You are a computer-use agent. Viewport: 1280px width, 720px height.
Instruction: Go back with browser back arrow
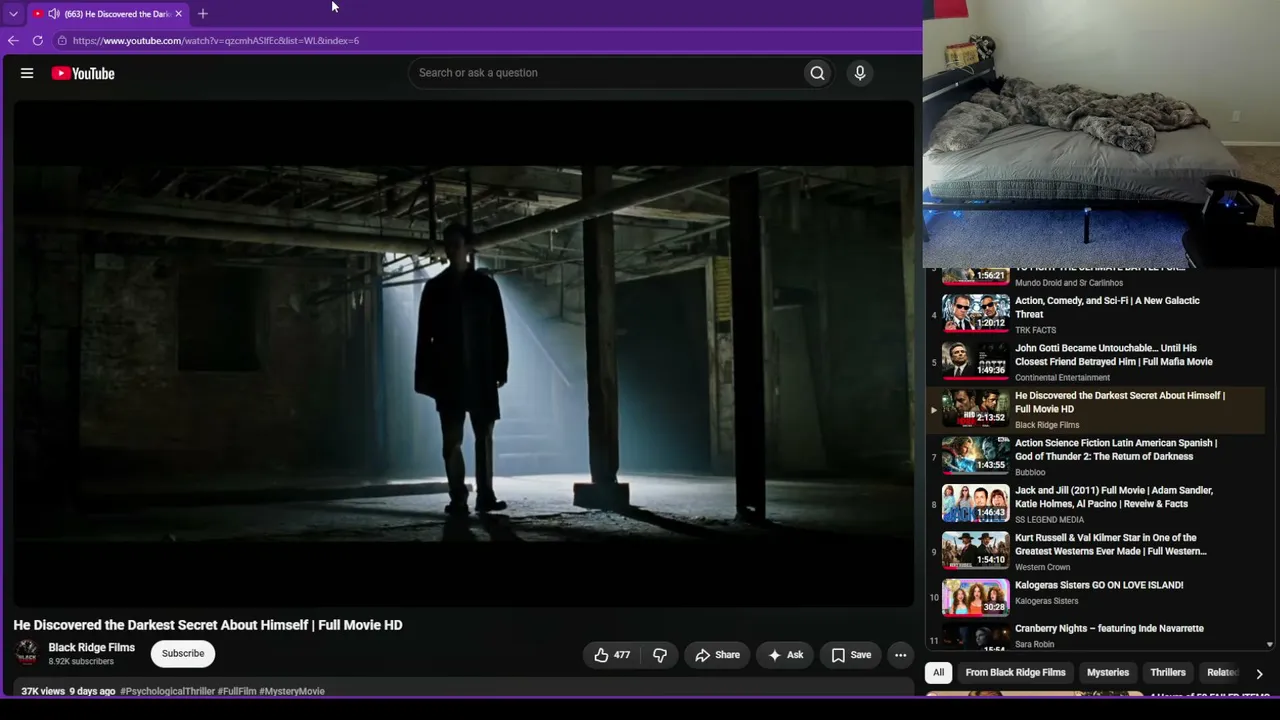coord(13,41)
